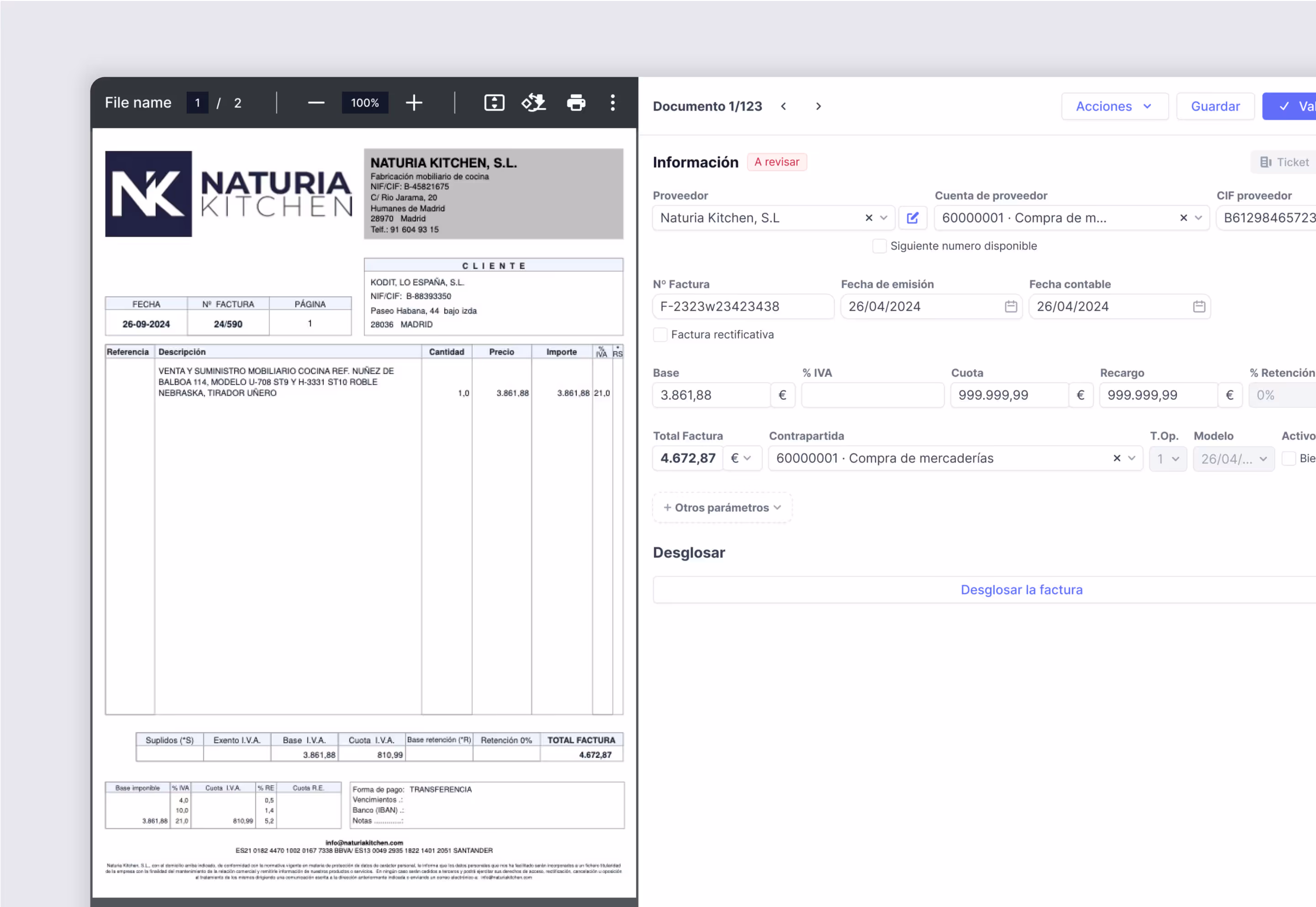Open the Modelo dropdown

(1234, 459)
